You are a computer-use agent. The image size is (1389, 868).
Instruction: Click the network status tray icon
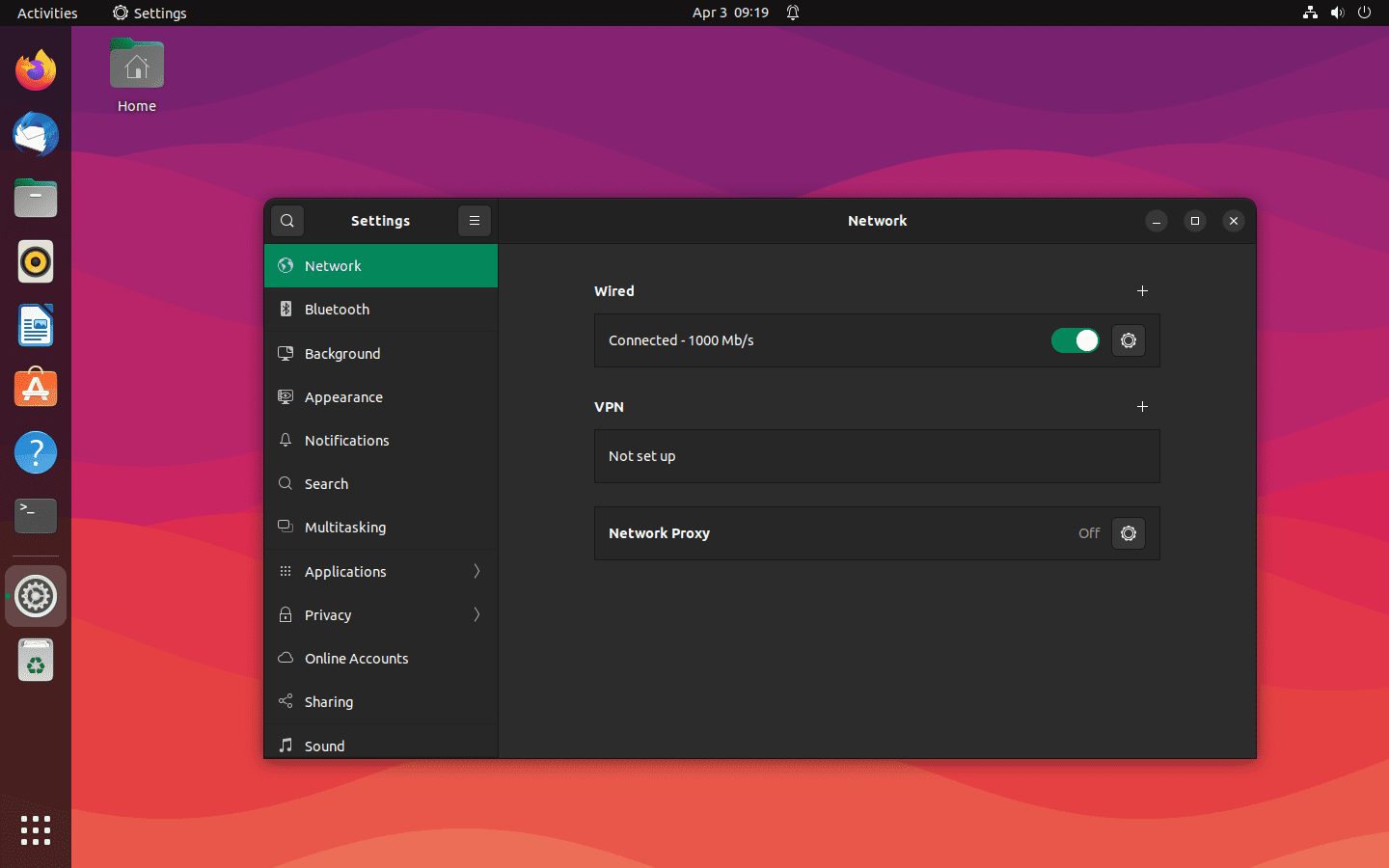[x=1310, y=13]
